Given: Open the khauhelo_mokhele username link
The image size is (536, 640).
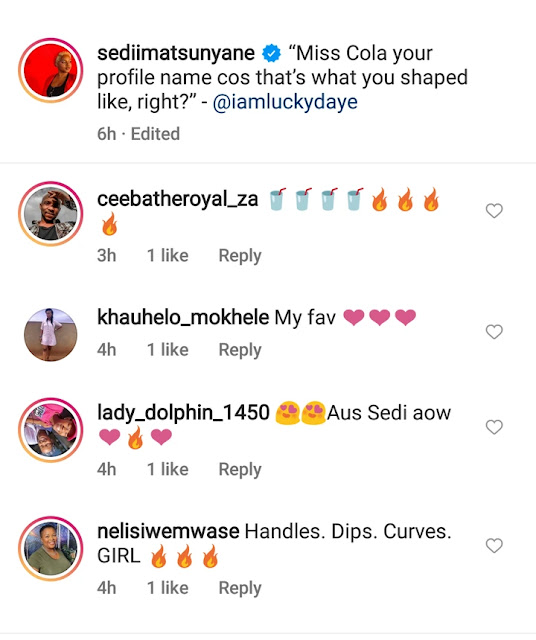Looking at the screenshot, I should (183, 318).
